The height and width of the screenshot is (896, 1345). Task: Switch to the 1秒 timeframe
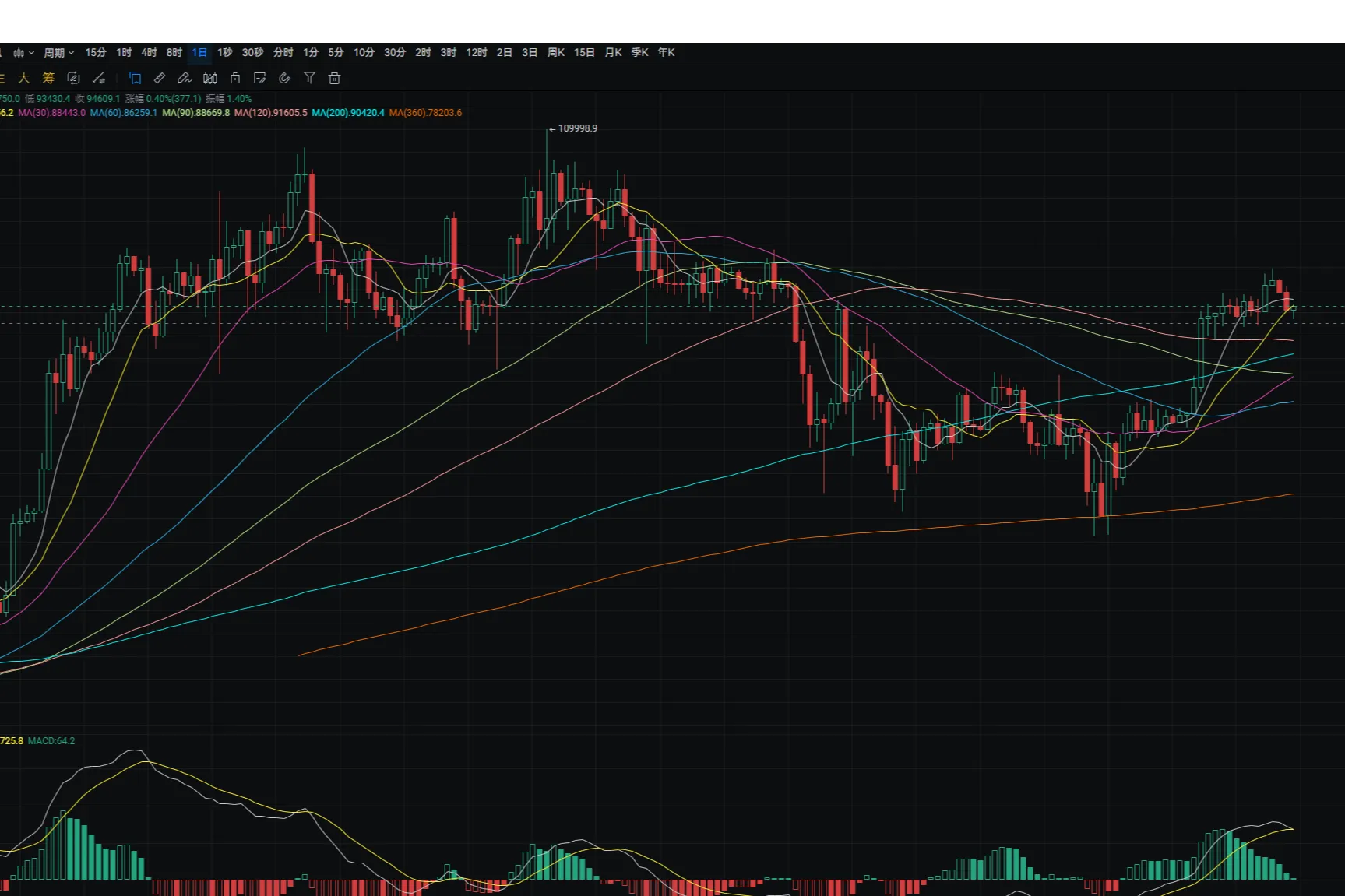225,53
